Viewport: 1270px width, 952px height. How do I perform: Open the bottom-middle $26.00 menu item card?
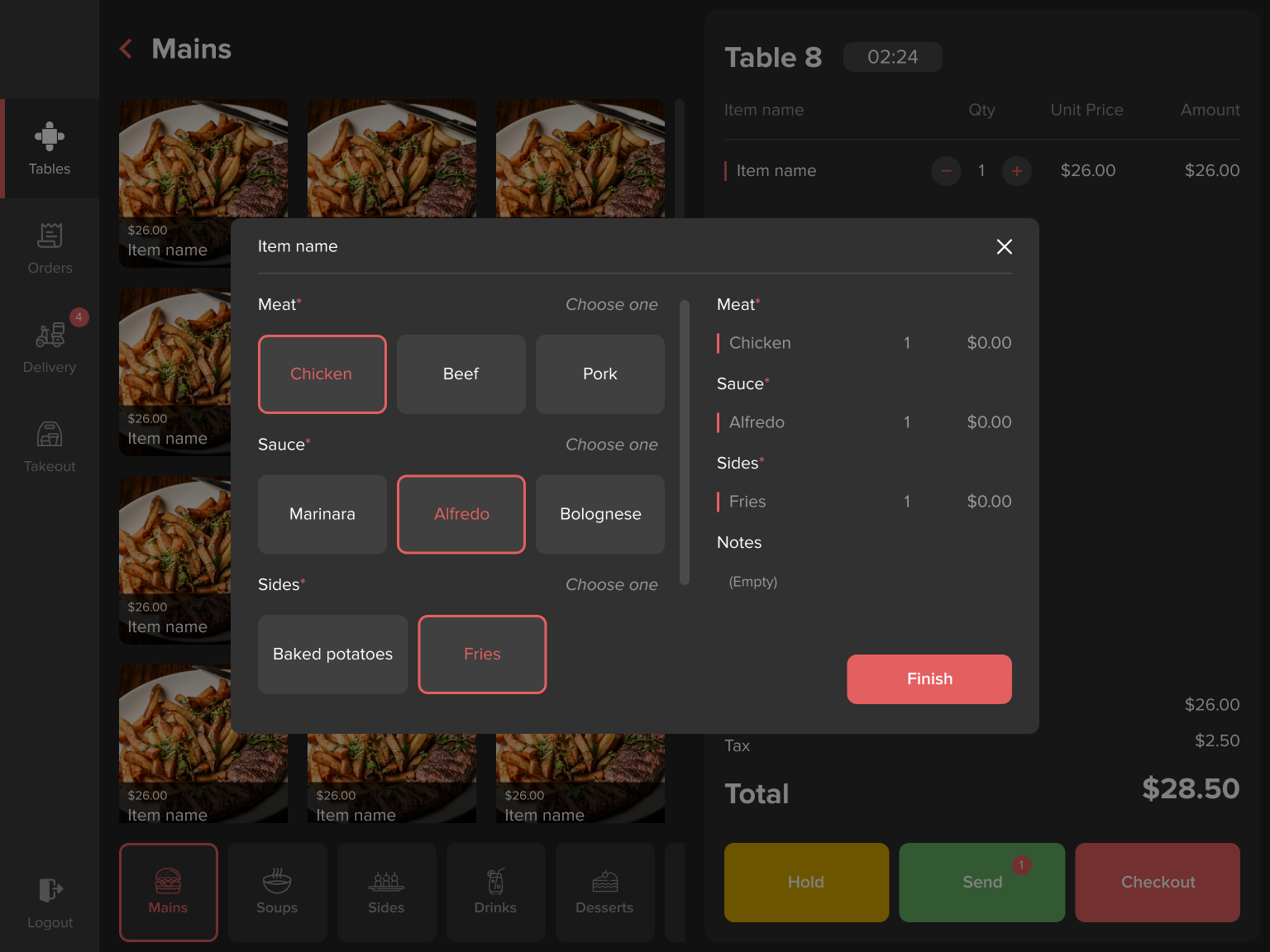[x=392, y=778]
